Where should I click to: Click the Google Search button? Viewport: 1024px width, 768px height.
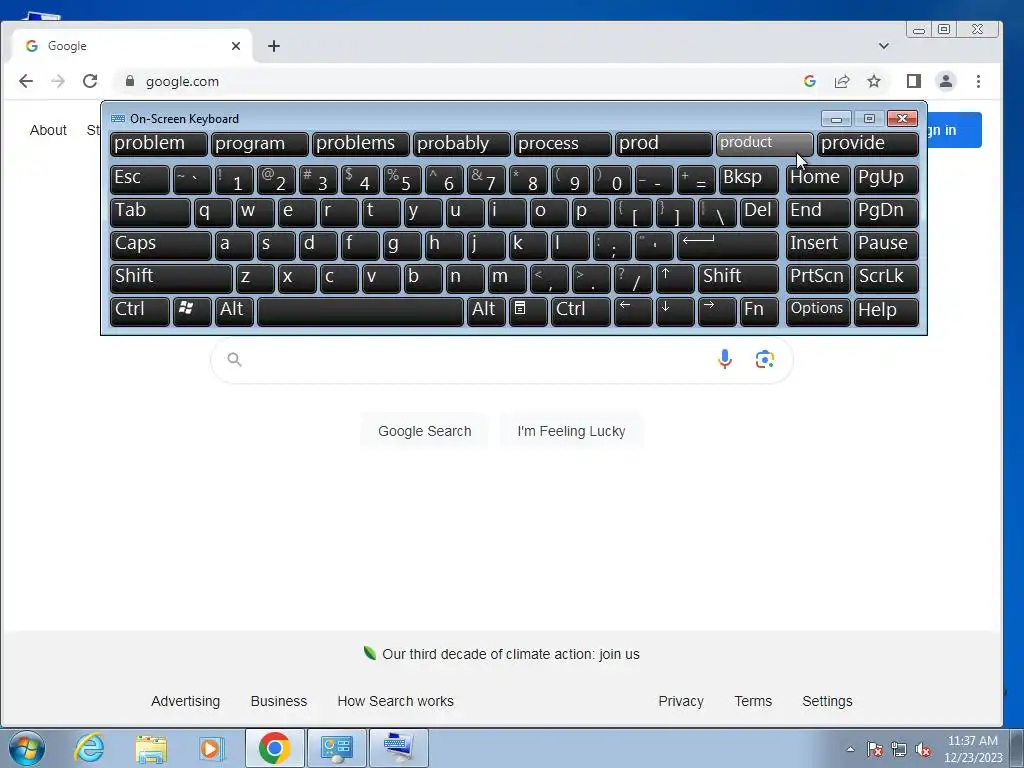pyautogui.click(x=424, y=431)
